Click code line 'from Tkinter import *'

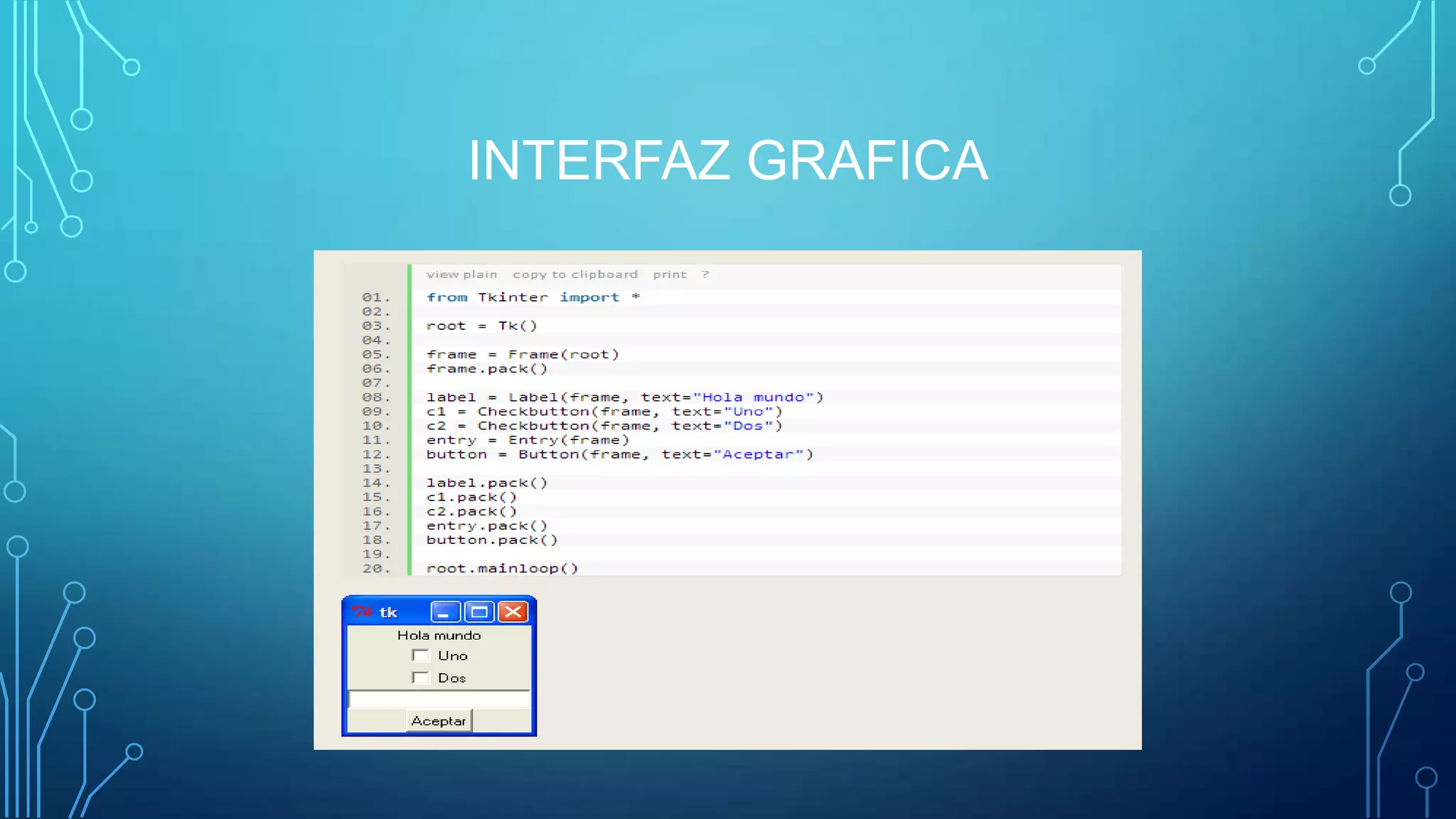(533, 297)
